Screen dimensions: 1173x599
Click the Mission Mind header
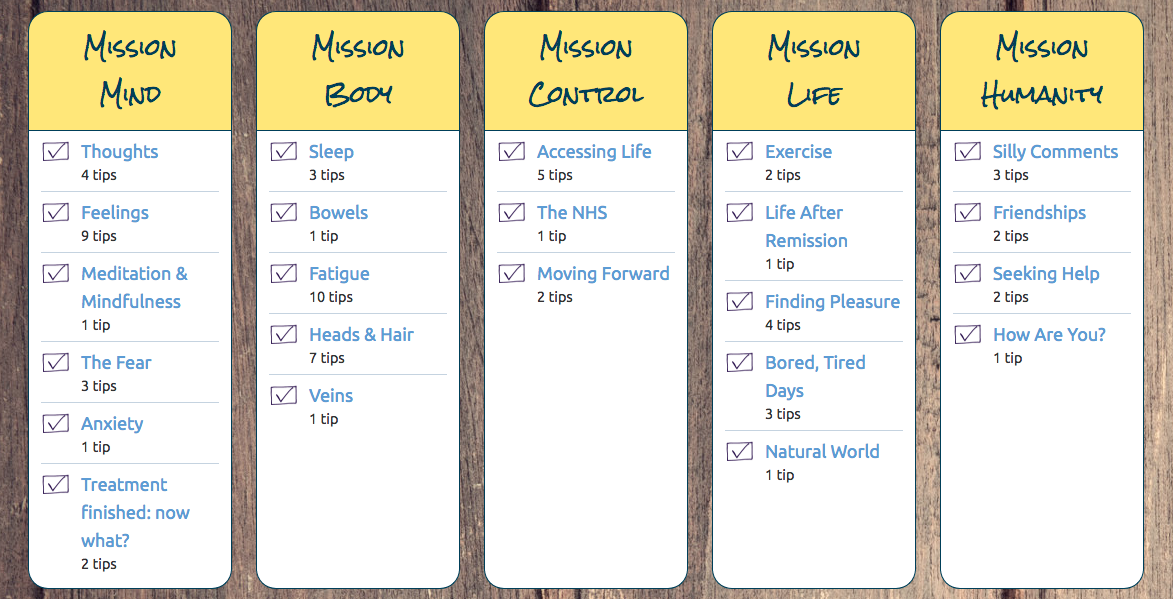pyautogui.click(x=130, y=71)
